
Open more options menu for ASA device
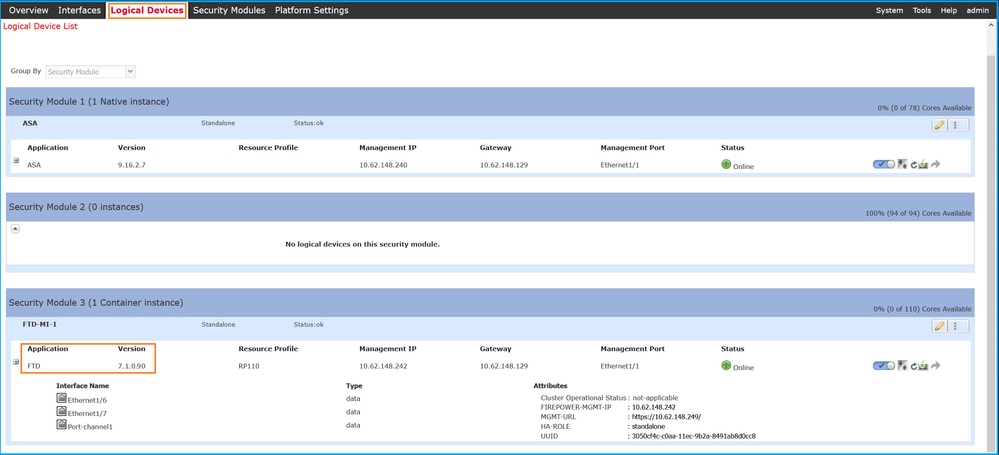tap(958, 126)
